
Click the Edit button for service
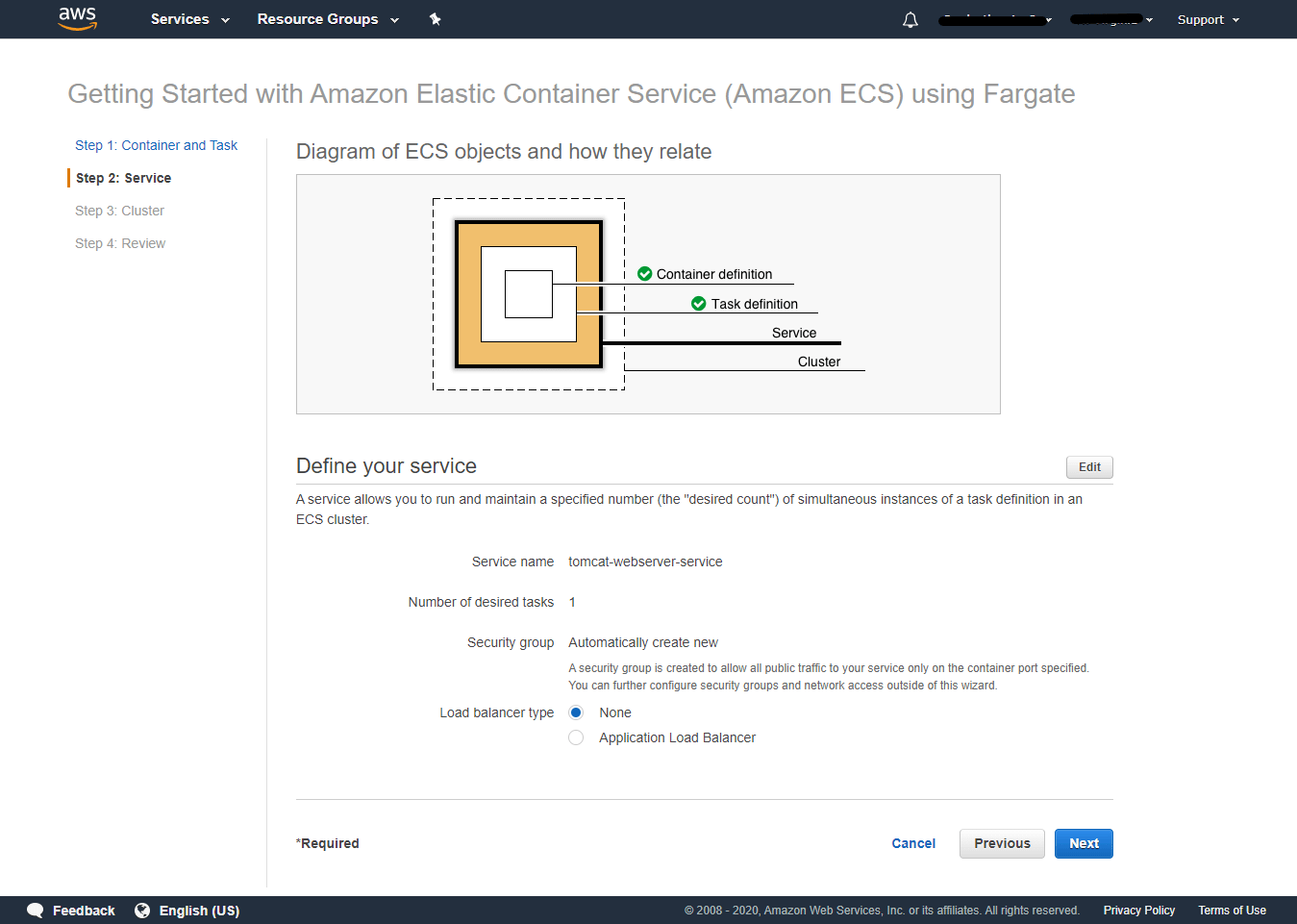coord(1089,467)
